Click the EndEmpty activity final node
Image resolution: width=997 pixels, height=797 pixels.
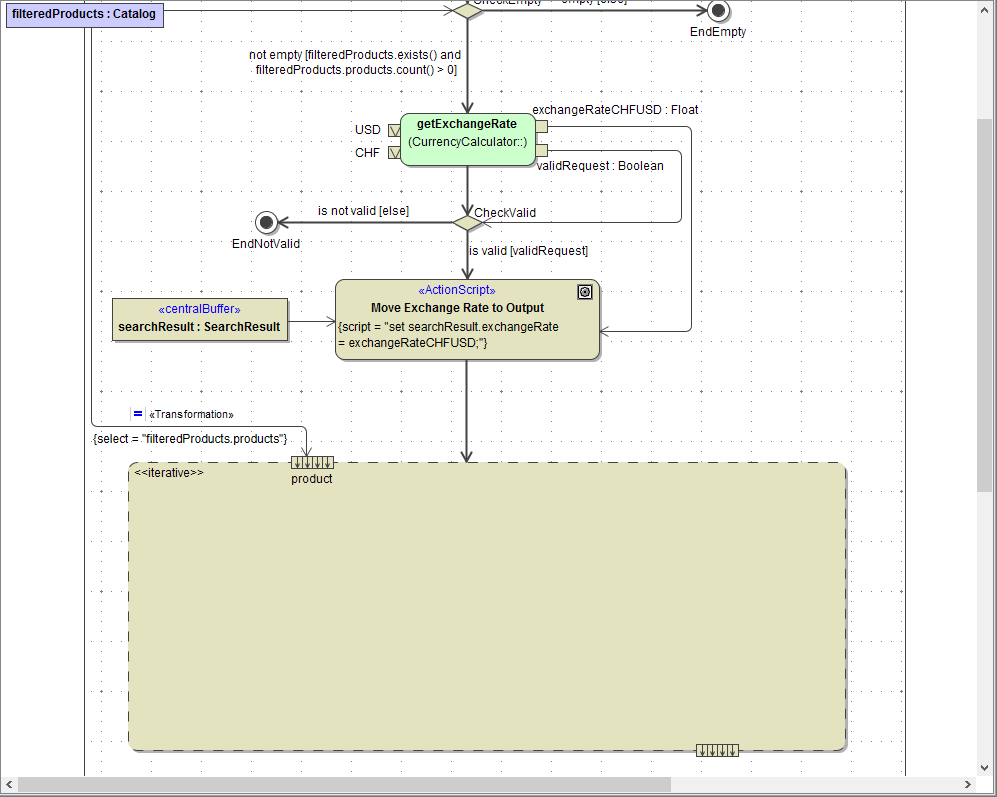(x=717, y=12)
